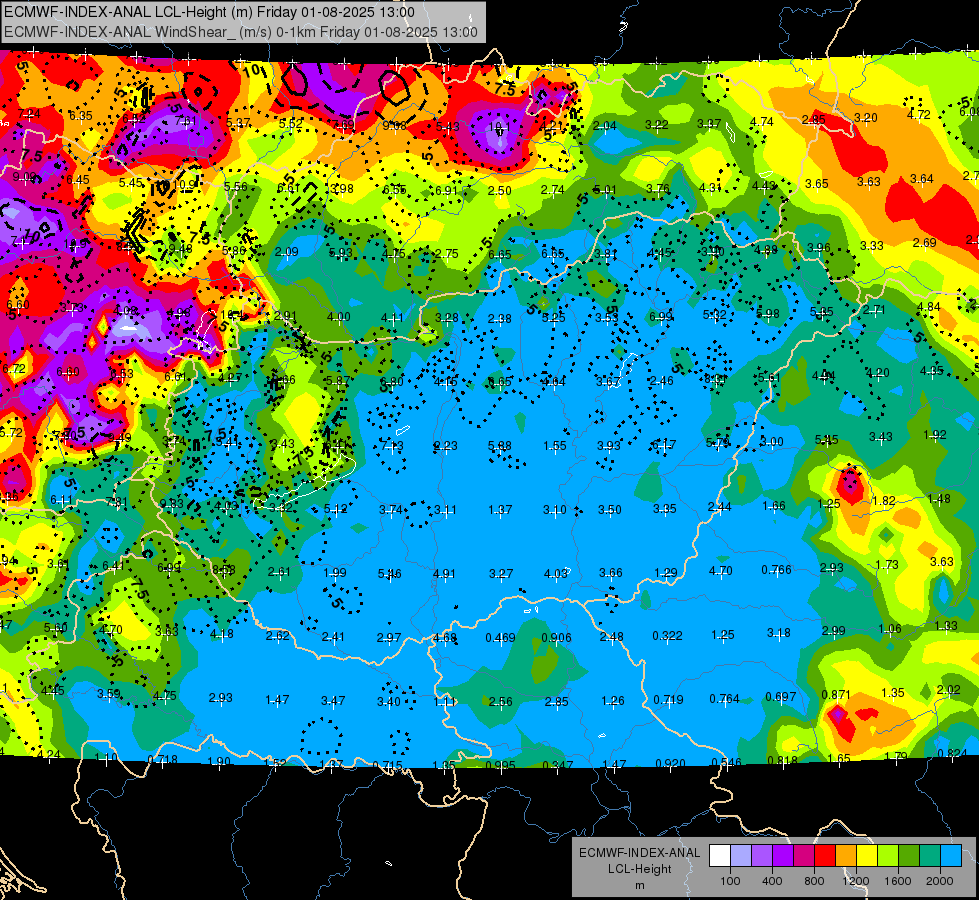
Task: Click the wind shear value 0.871
Action: [835, 695]
